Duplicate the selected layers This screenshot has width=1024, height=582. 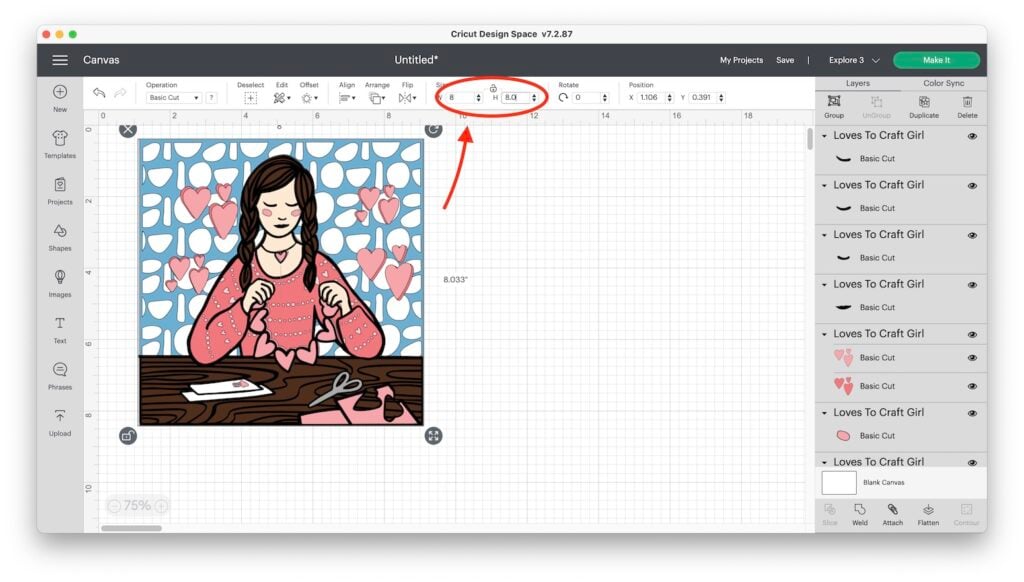(924, 106)
